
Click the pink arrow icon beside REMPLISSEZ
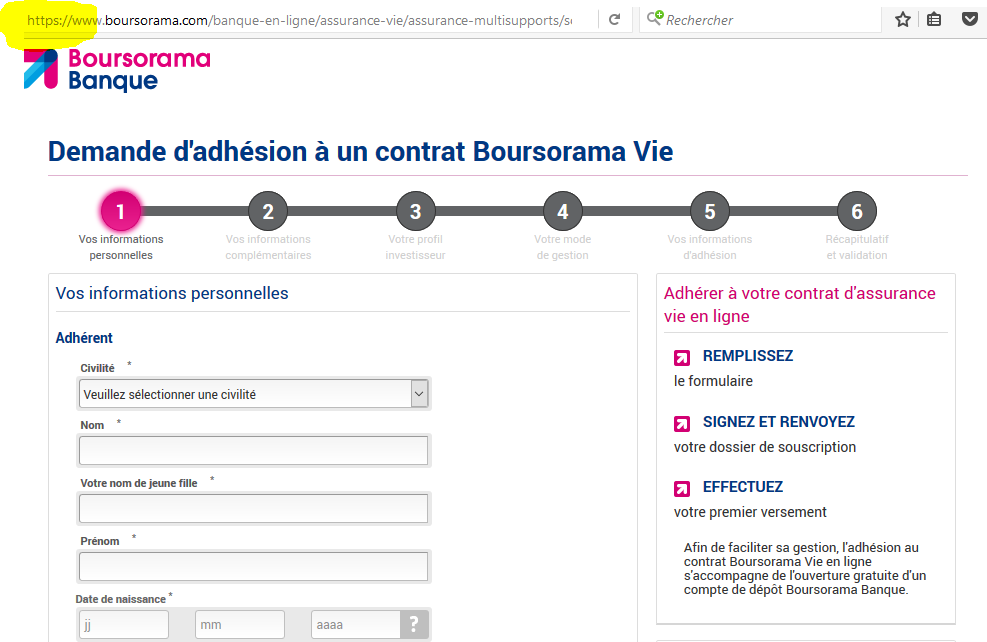(x=681, y=355)
